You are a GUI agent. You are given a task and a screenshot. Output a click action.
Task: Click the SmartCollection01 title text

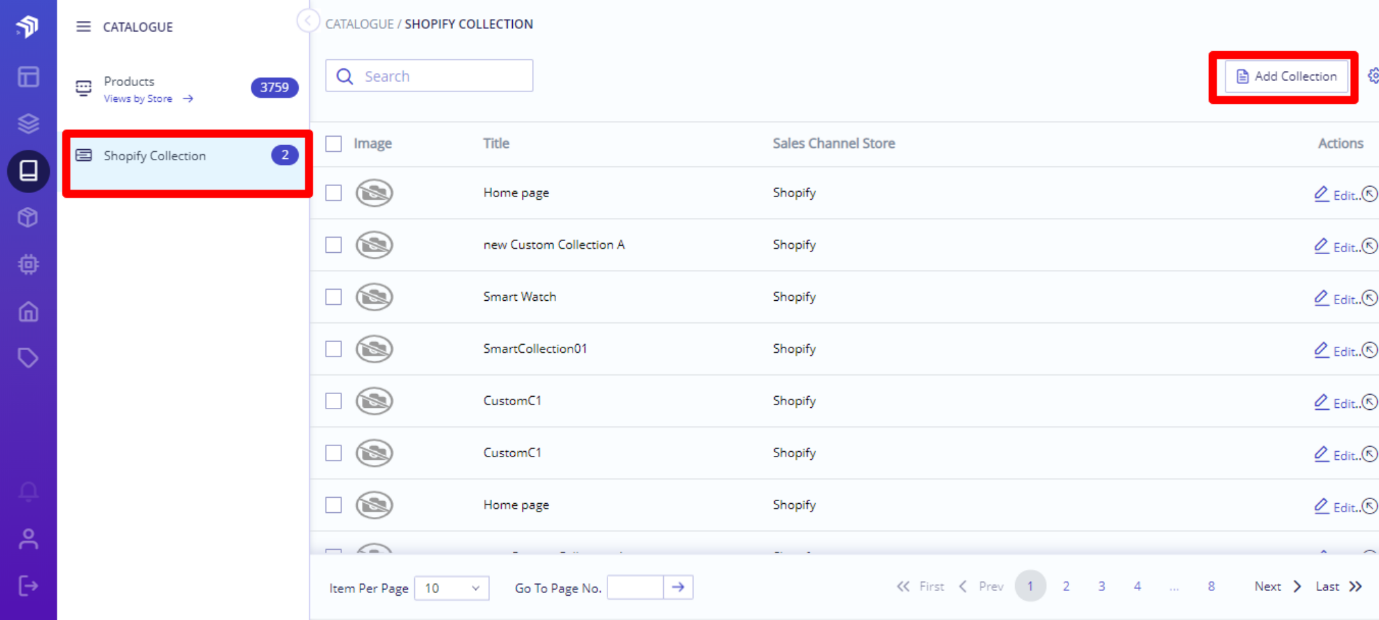pyautogui.click(x=535, y=349)
